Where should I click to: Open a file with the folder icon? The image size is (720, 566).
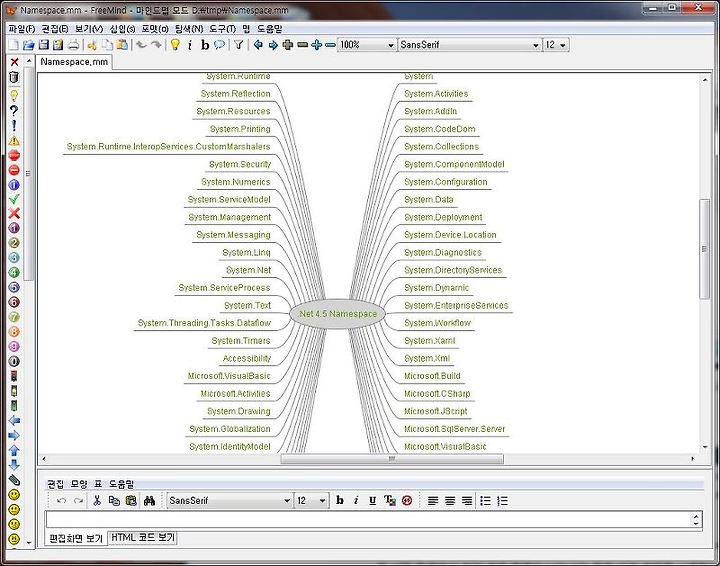click(x=28, y=45)
